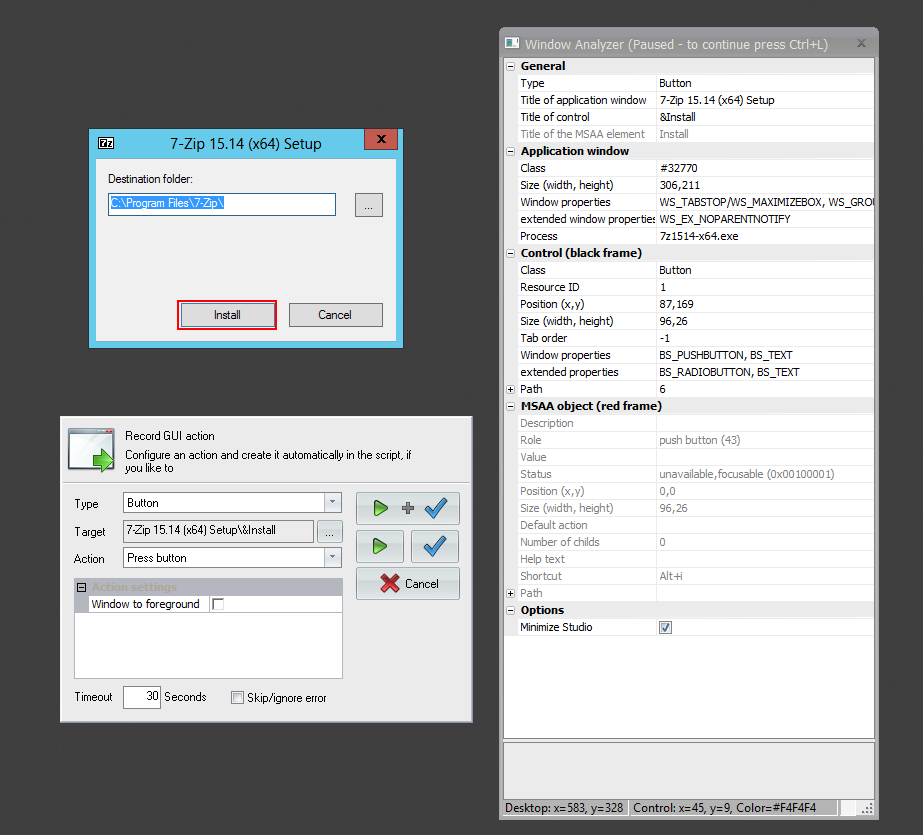Uncheck the Minimize Studio option

pyautogui.click(x=665, y=627)
